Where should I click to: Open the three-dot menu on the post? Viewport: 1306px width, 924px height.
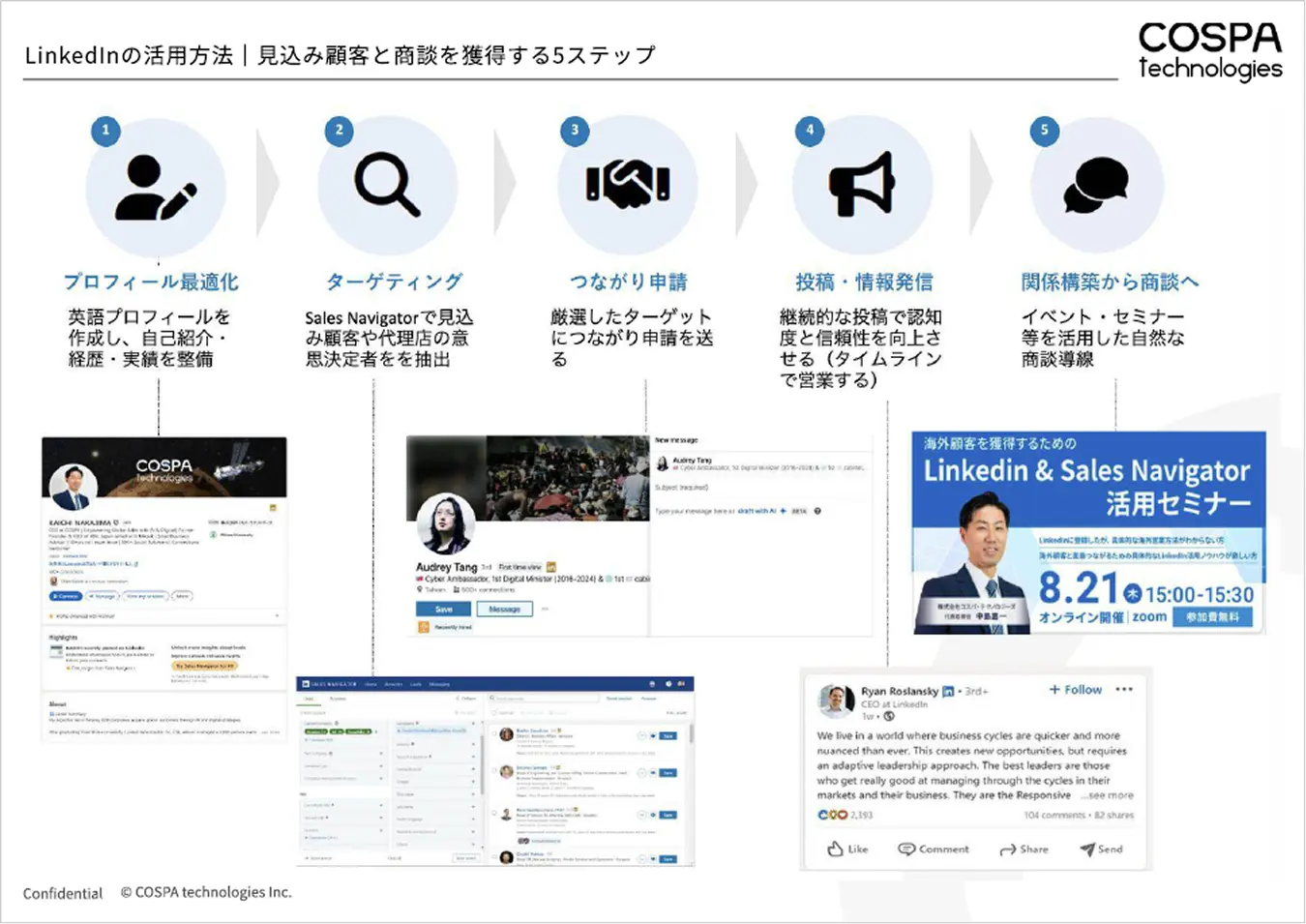[x=1123, y=690]
